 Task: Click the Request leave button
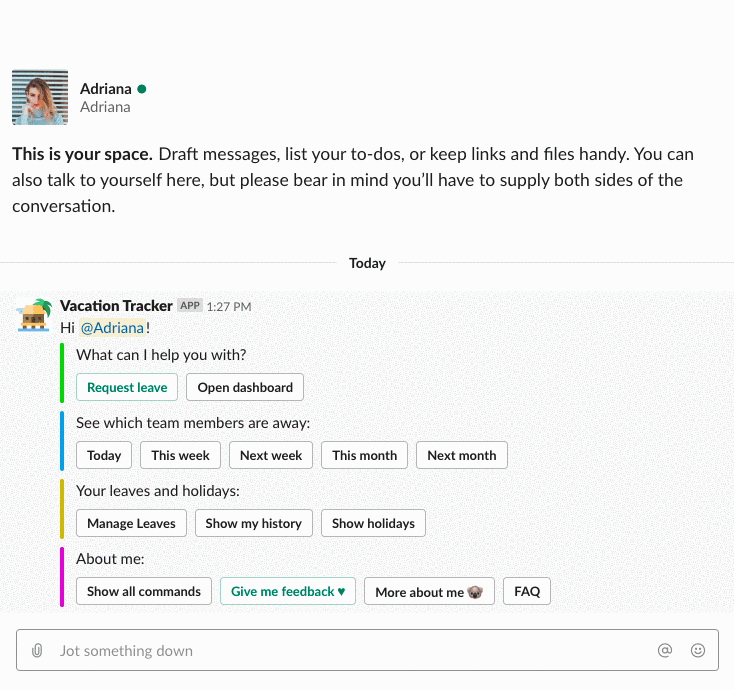pyautogui.click(x=127, y=387)
